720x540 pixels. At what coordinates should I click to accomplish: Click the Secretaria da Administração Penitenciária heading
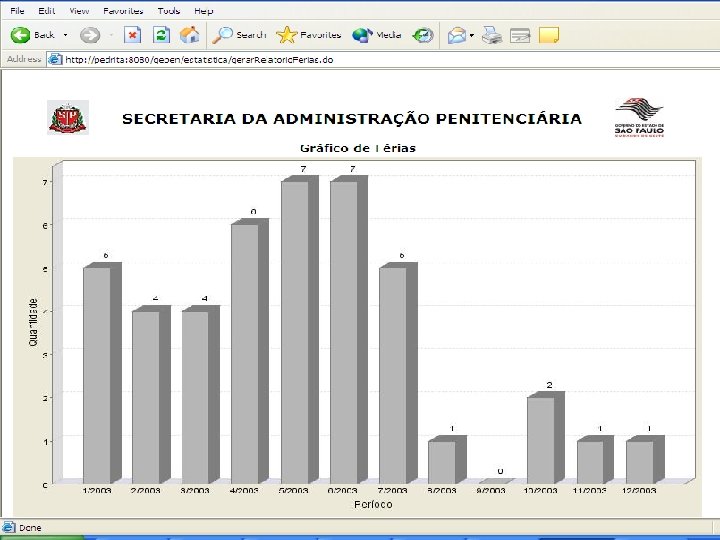click(352, 119)
